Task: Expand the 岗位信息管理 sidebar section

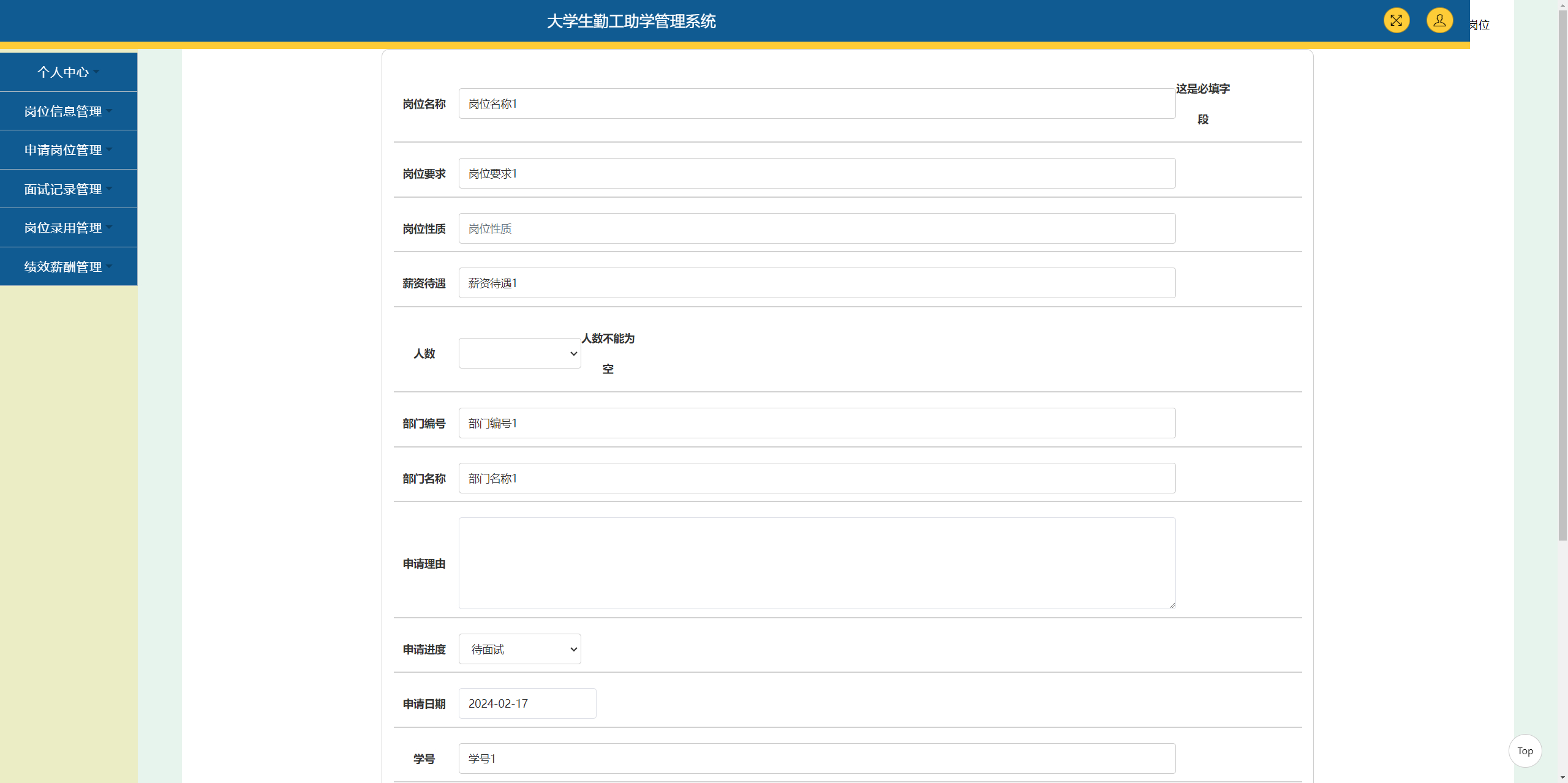Action: [67, 111]
